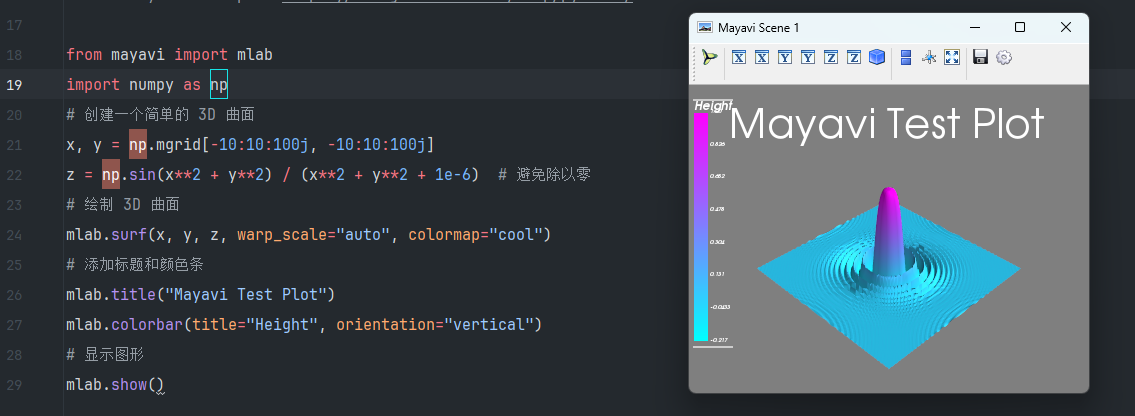Click the 'Mayavi Test Plot' title in scene
This screenshot has width=1135, height=416.
click(887, 124)
